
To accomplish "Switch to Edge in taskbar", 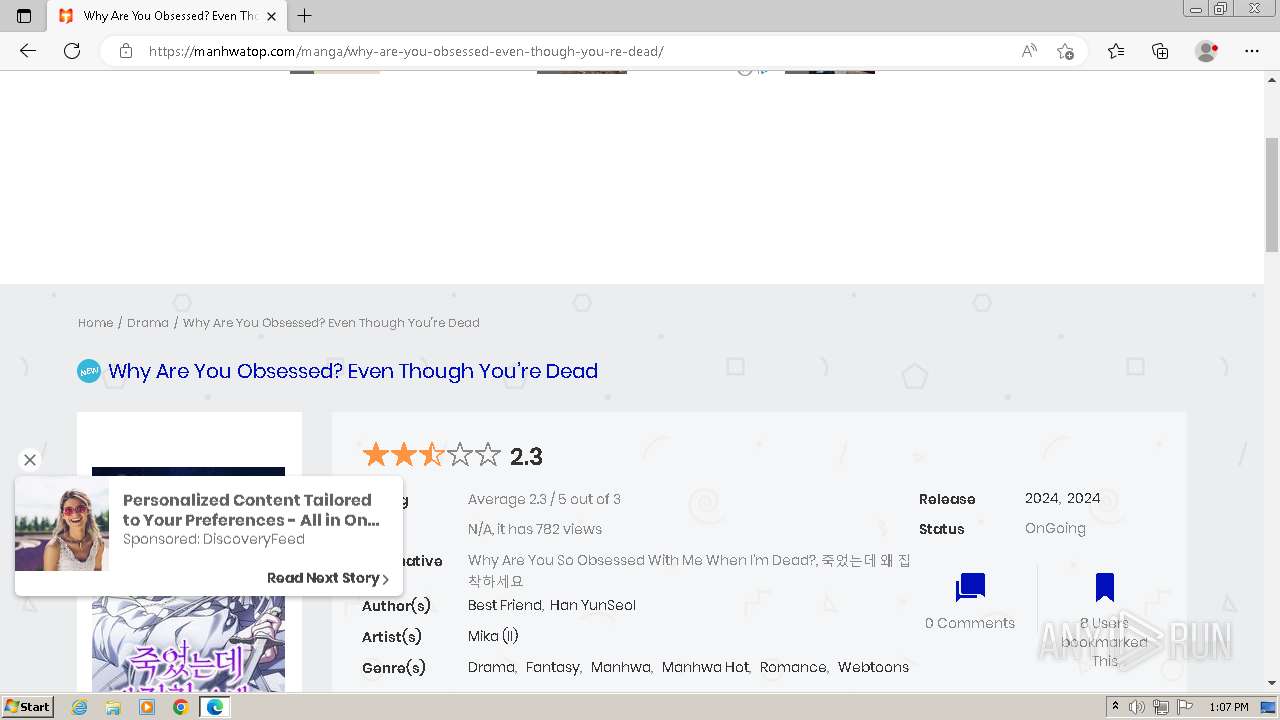I will (x=214, y=707).
